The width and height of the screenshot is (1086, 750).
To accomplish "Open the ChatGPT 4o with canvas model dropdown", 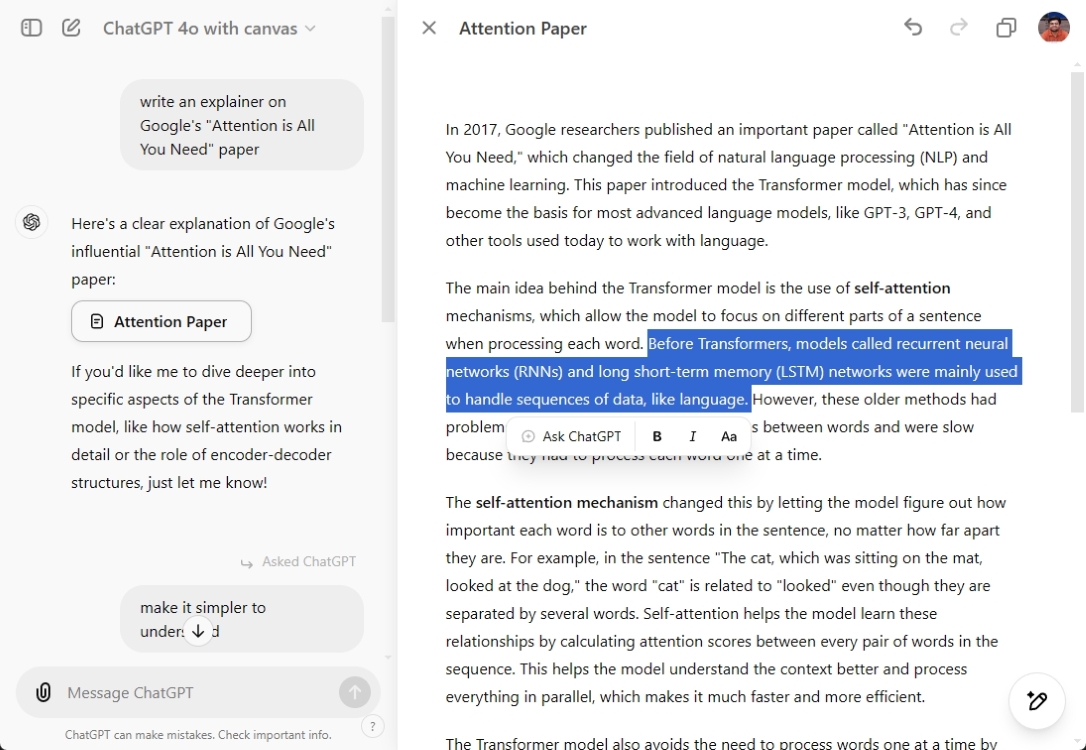I will click(209, 28).
